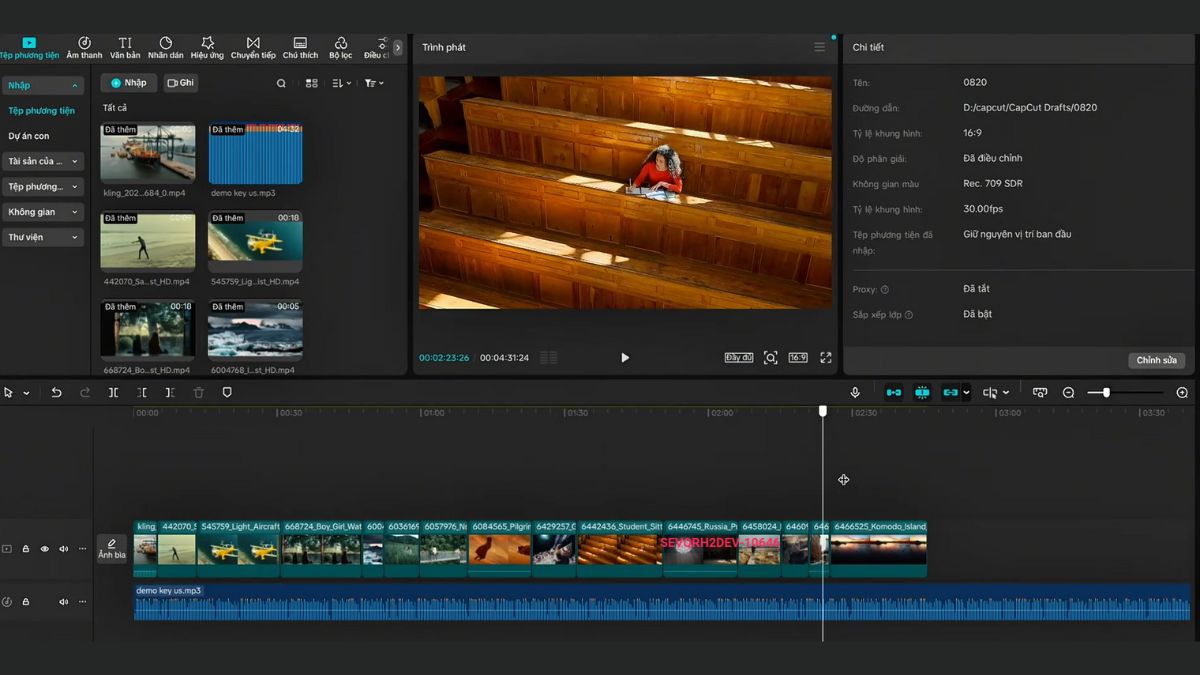Open the selection tool dropdown arrow

pos(28,392)
